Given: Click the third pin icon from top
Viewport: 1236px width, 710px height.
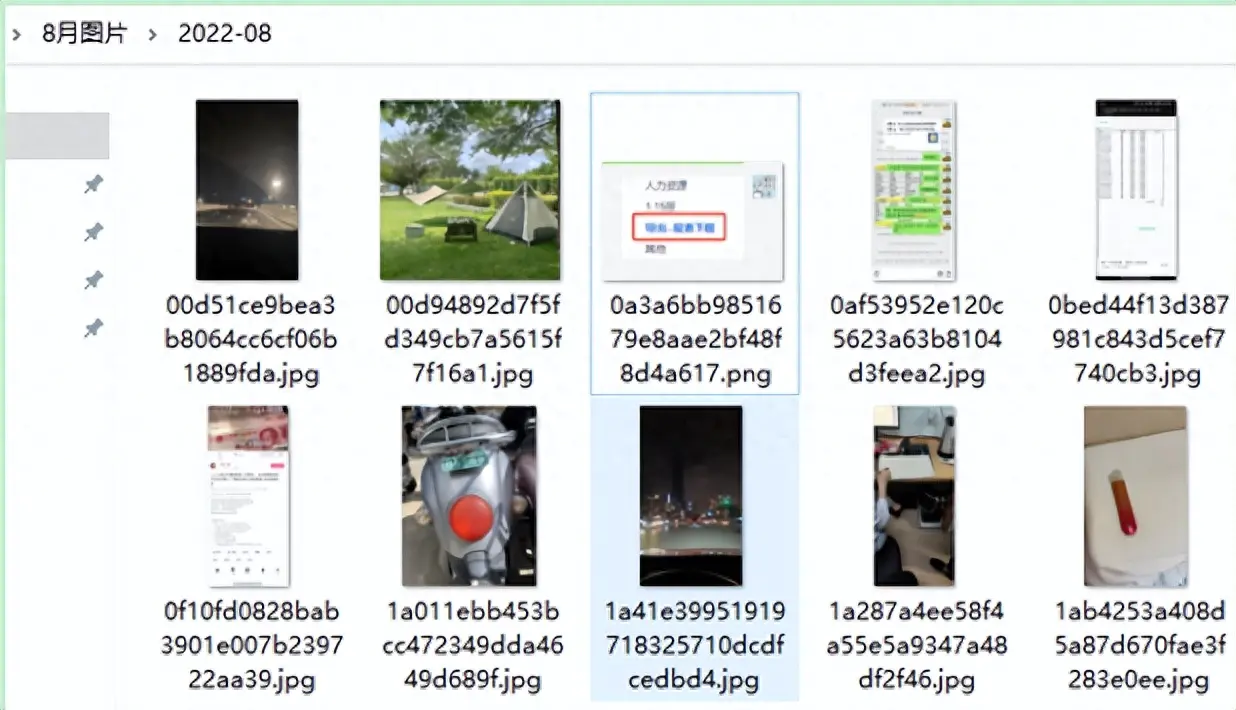Looking at the screenshot, I should (93, 280).
